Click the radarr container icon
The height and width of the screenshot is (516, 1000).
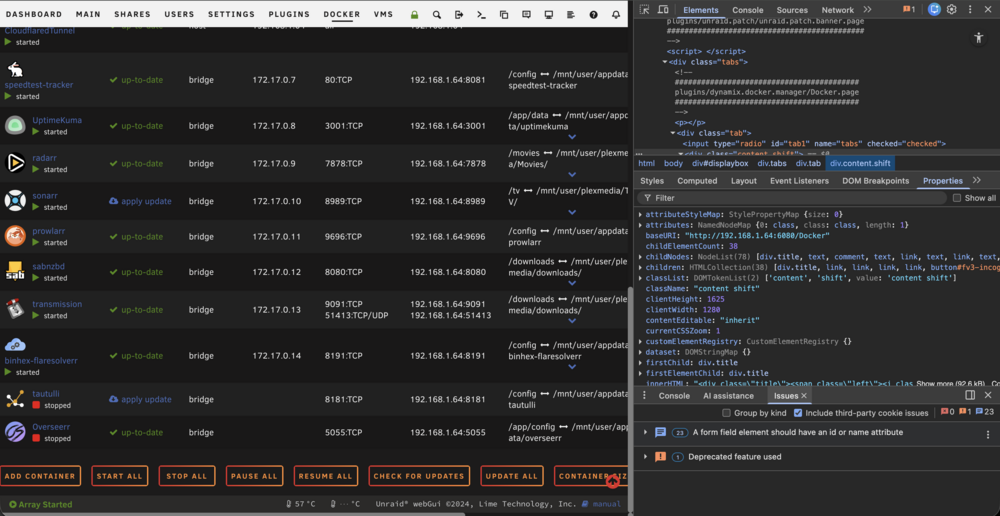pyautogui.click(x=15, y=163)
